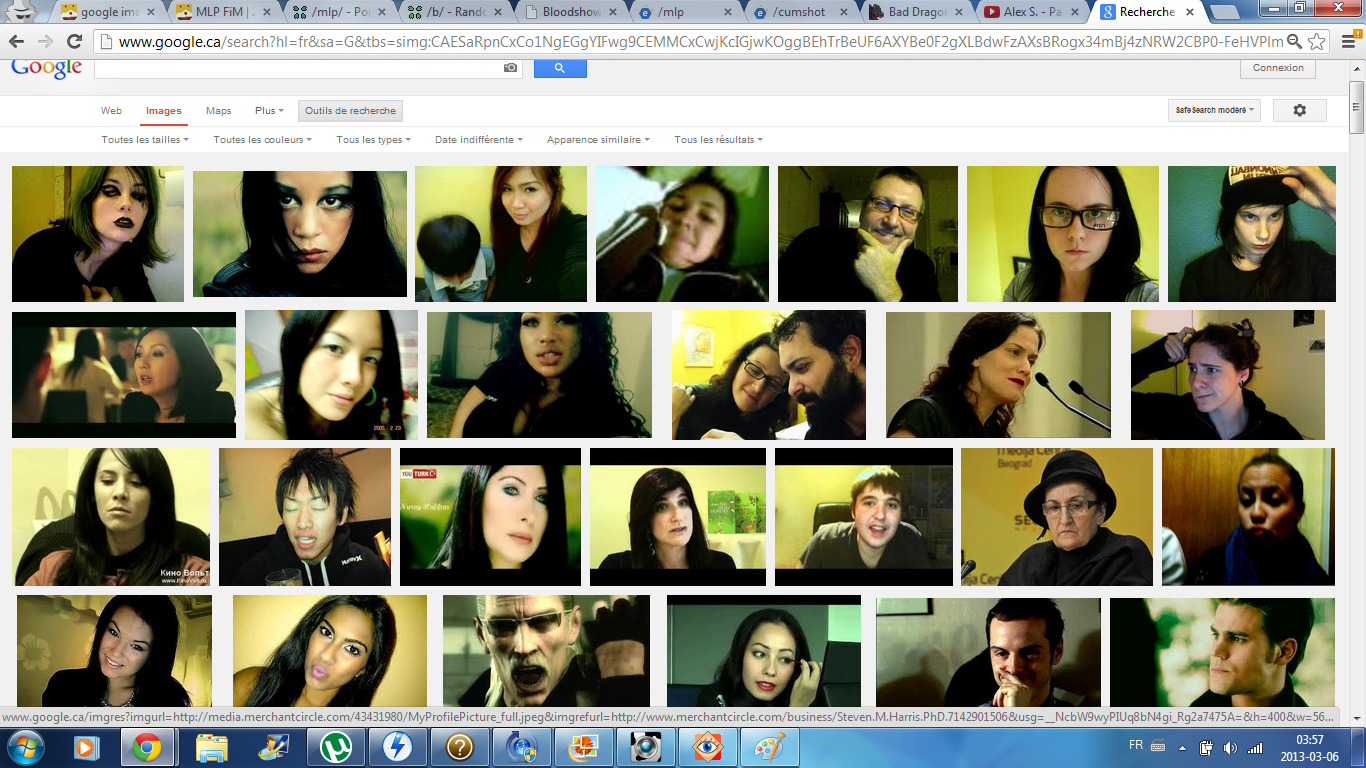Reload the page with the refresh icon
1366x768 pixels.
(74, 42)
